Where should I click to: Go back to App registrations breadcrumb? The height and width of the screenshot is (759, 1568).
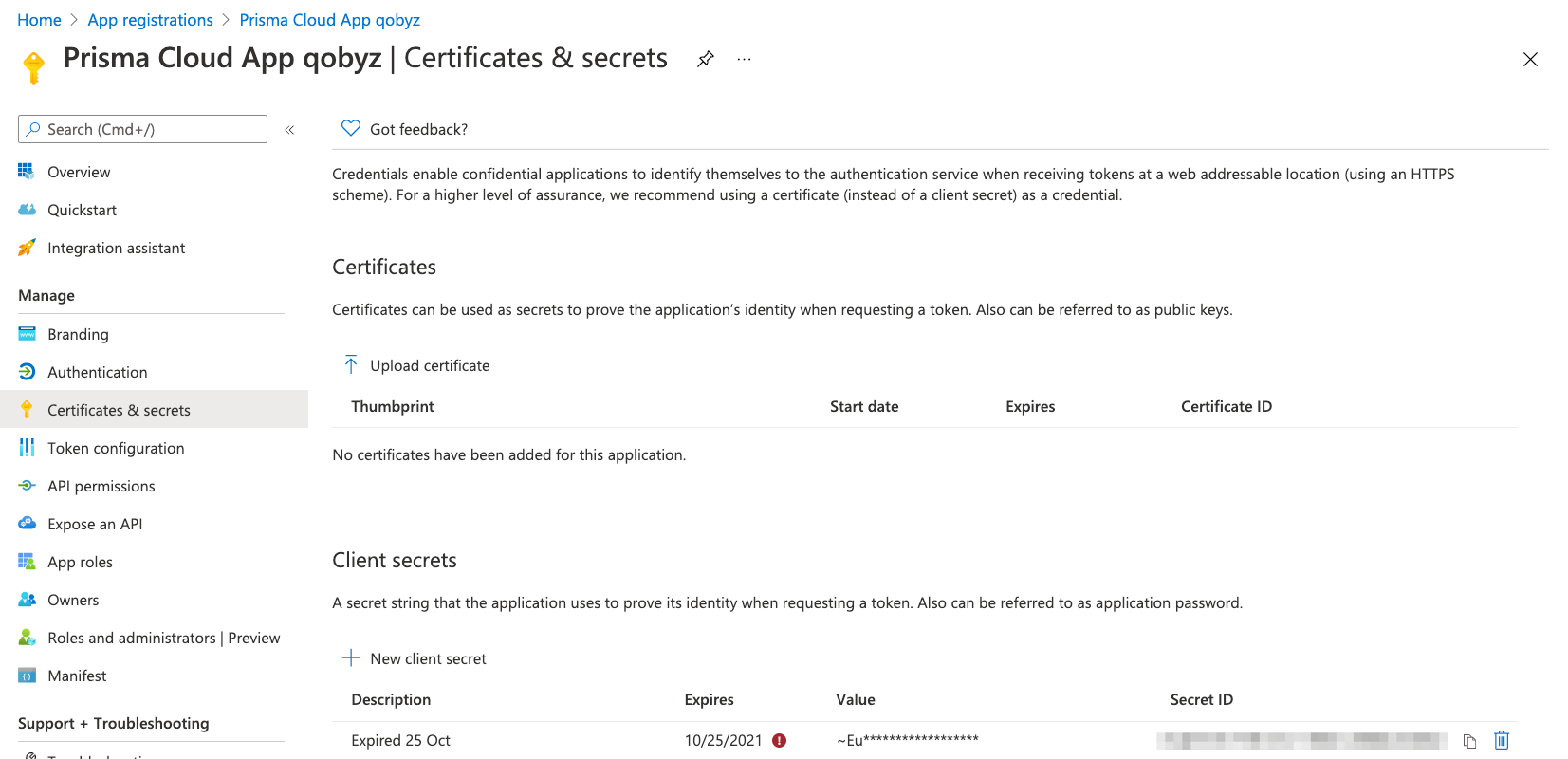[x=150, y=20]
